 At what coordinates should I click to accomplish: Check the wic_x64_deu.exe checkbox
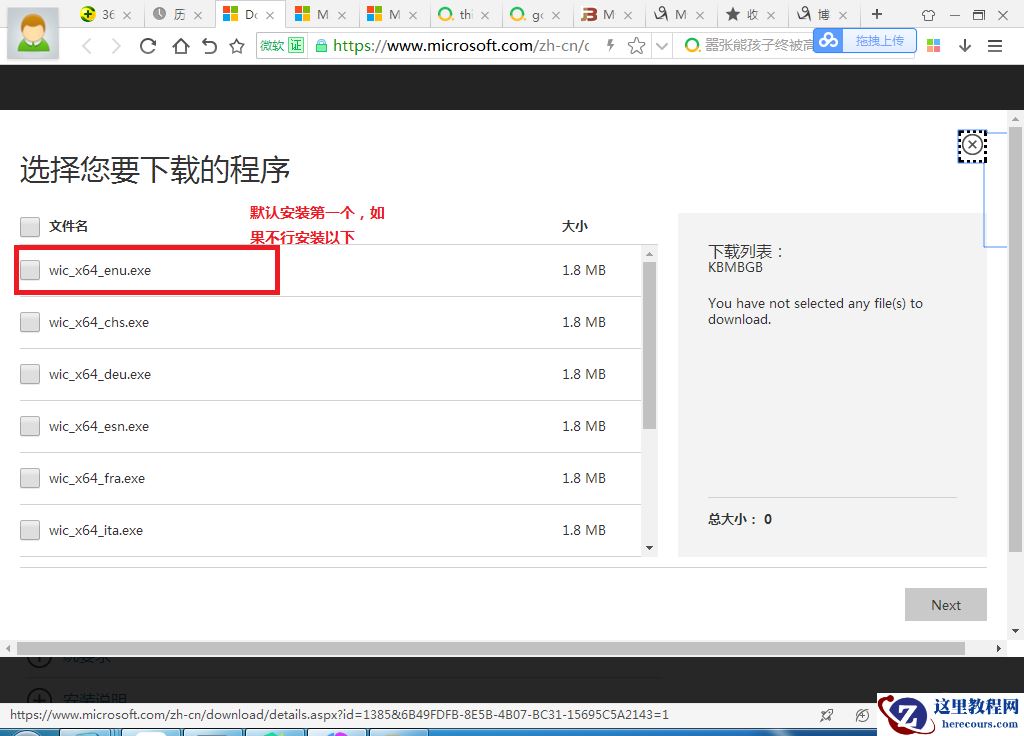pyautogui.click(x=30, y=374)
